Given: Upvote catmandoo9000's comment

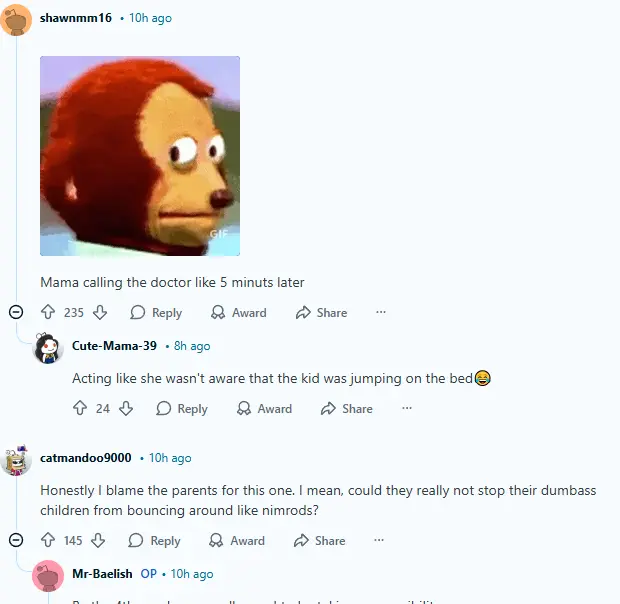Looking at the screenshot, I should (48, 540).
